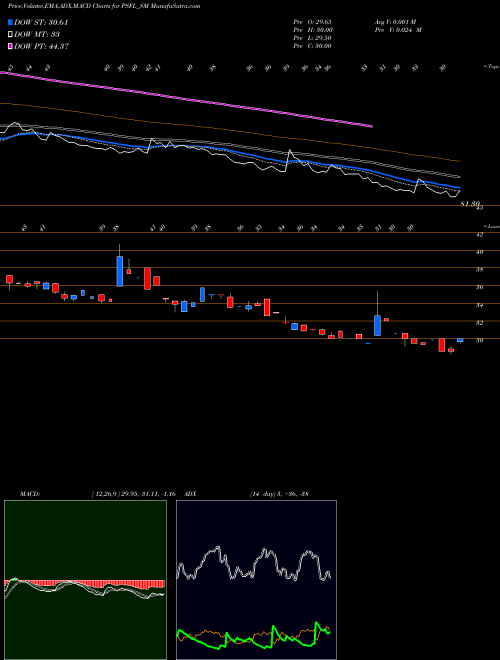The width and height of the screenshot is (500, 660).
Task: Click the ADX indicator label
Action: click(190, 494)
